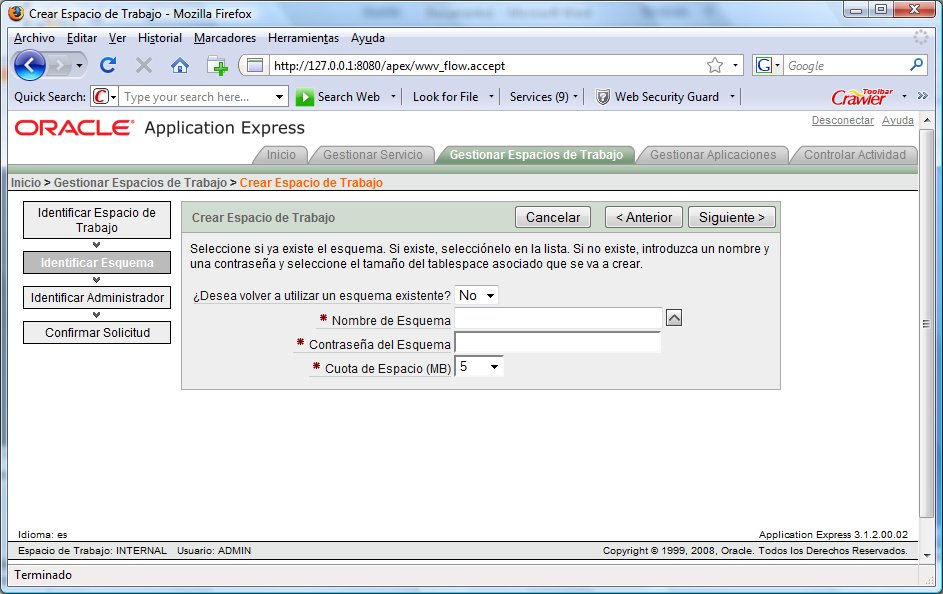The height and width of the screenshot is (594, 943).
Task: Click Look for File in the toolbar
Action: pos(445,97)
